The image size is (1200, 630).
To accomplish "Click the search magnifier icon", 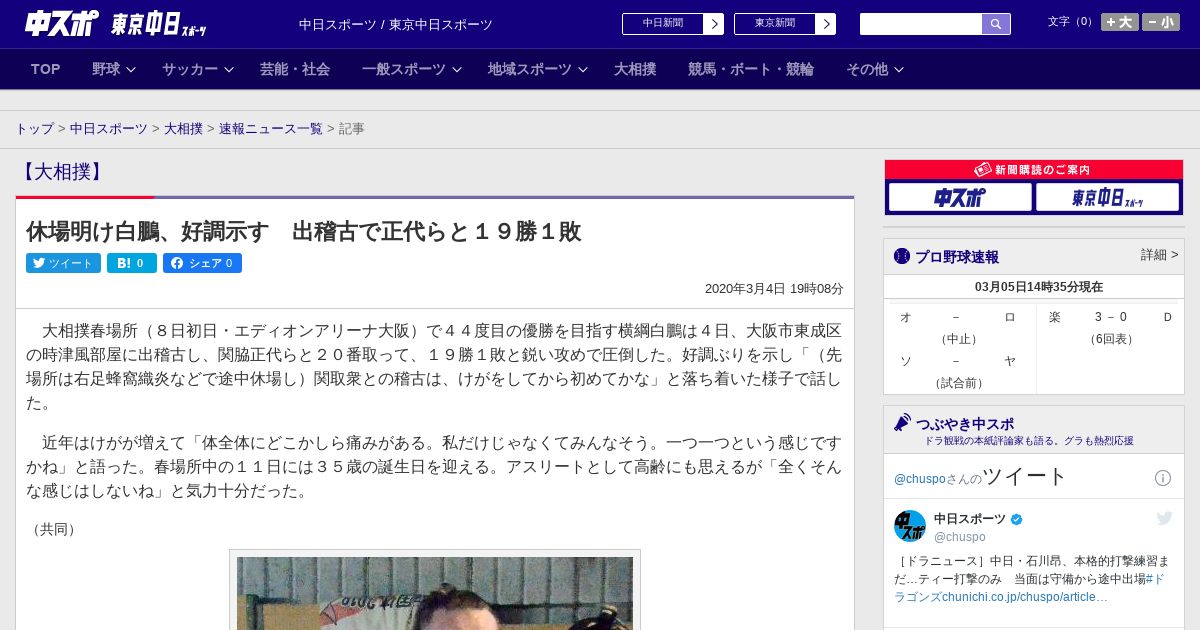I will point(996,24).
